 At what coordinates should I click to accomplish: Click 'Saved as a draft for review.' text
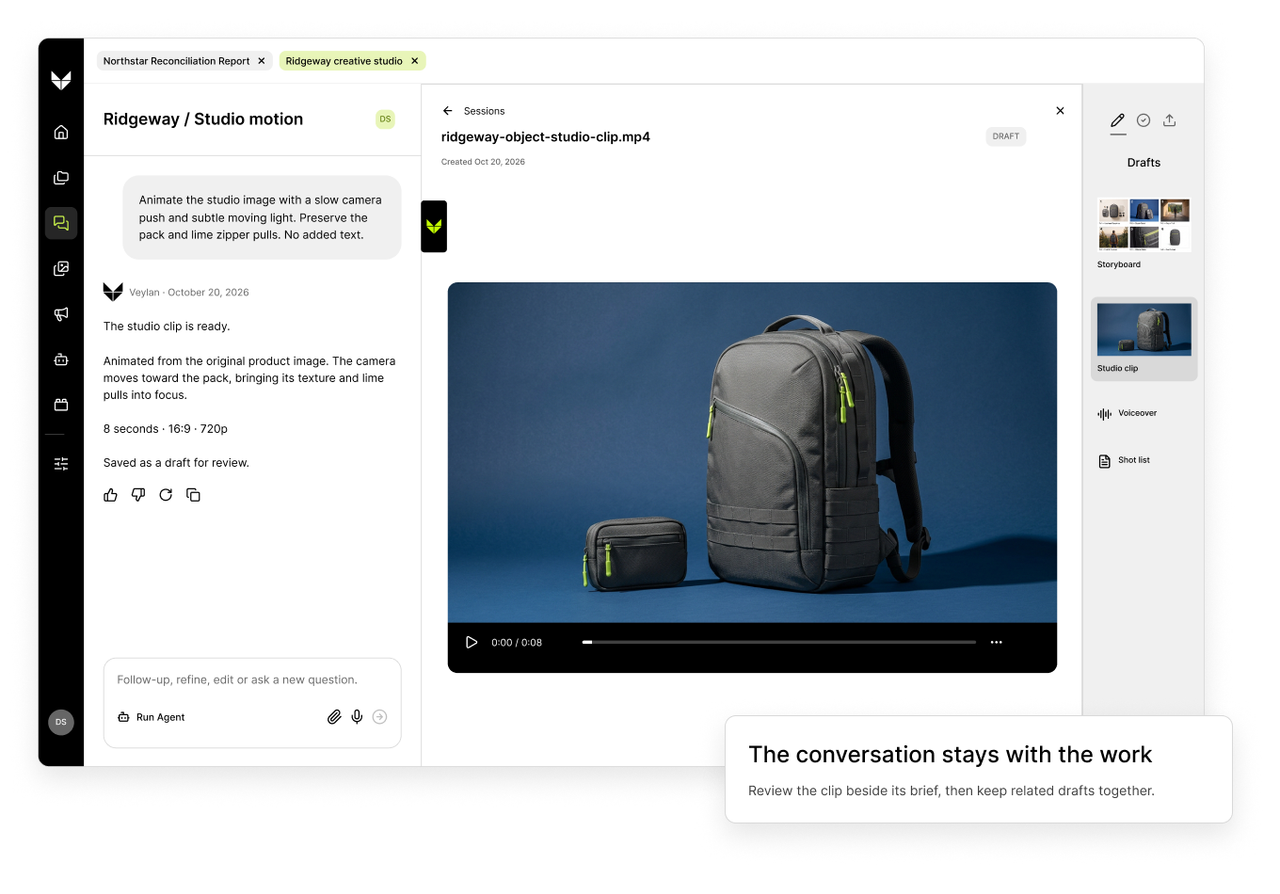pyautogui.click(x=176, y=463)
